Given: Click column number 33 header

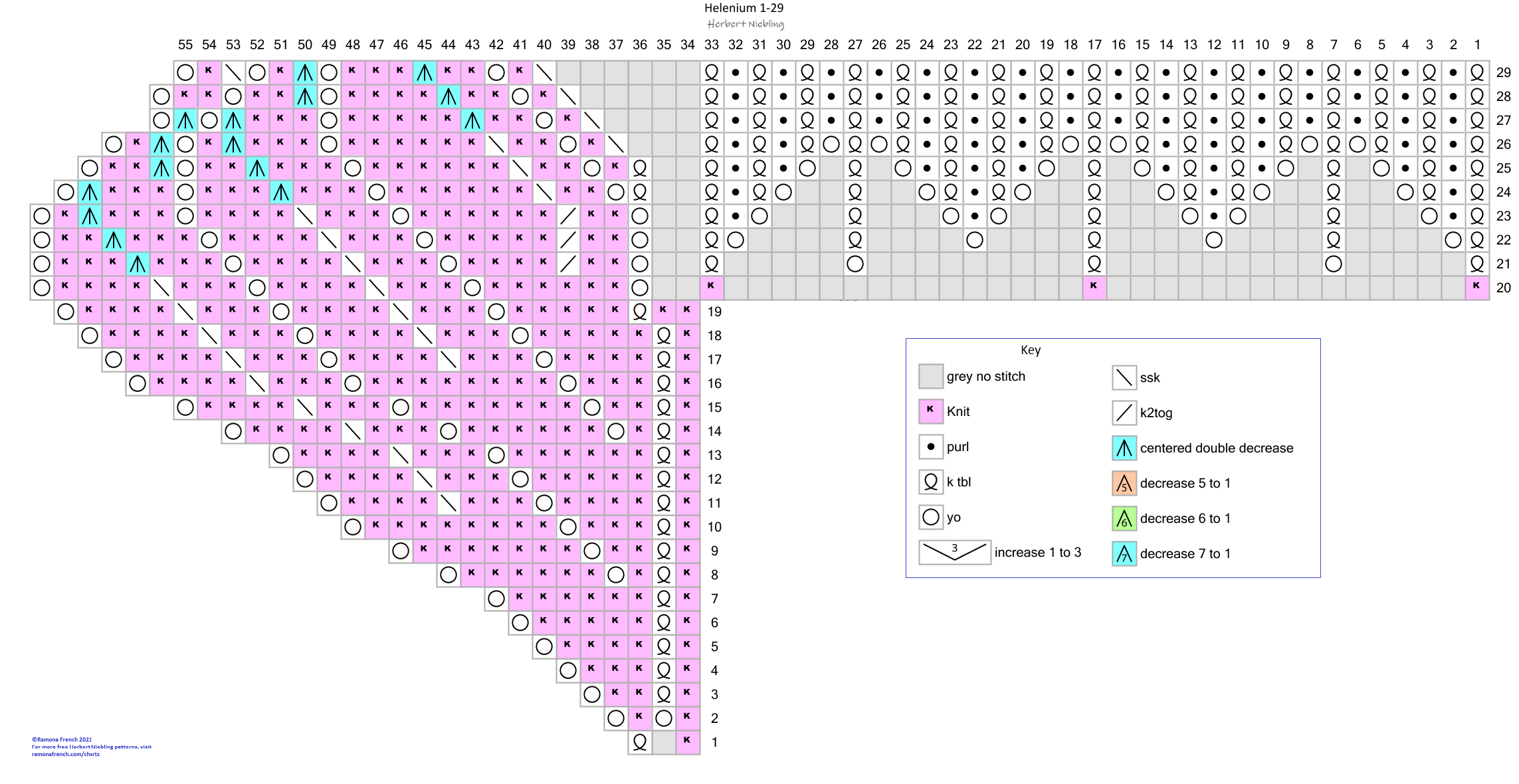Looking at the screenshot, I should tap(712, 45).
